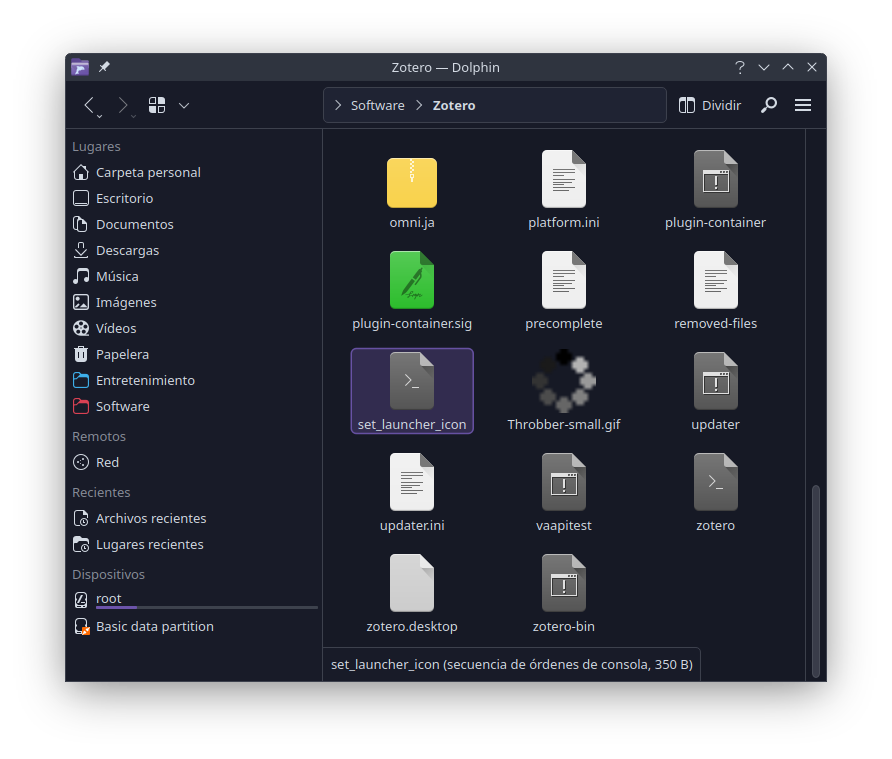Viewport: 892px width, 759px height.
Task: Select the updater executable icon
Action: (x=716, y=381)
